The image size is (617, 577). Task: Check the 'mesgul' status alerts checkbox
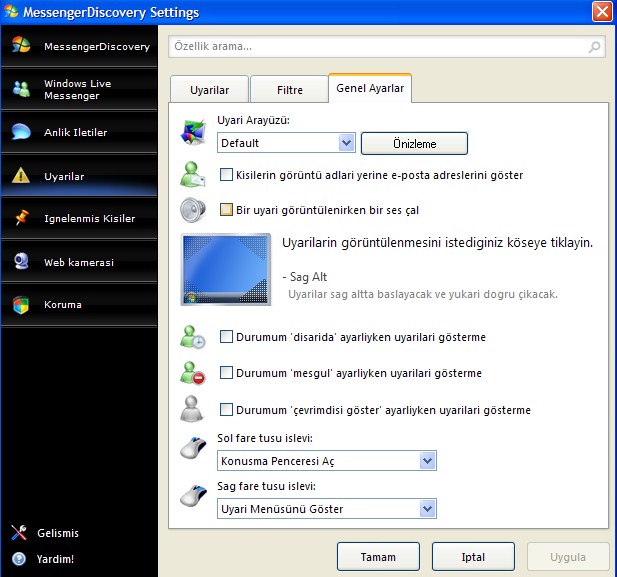[226, 373]
